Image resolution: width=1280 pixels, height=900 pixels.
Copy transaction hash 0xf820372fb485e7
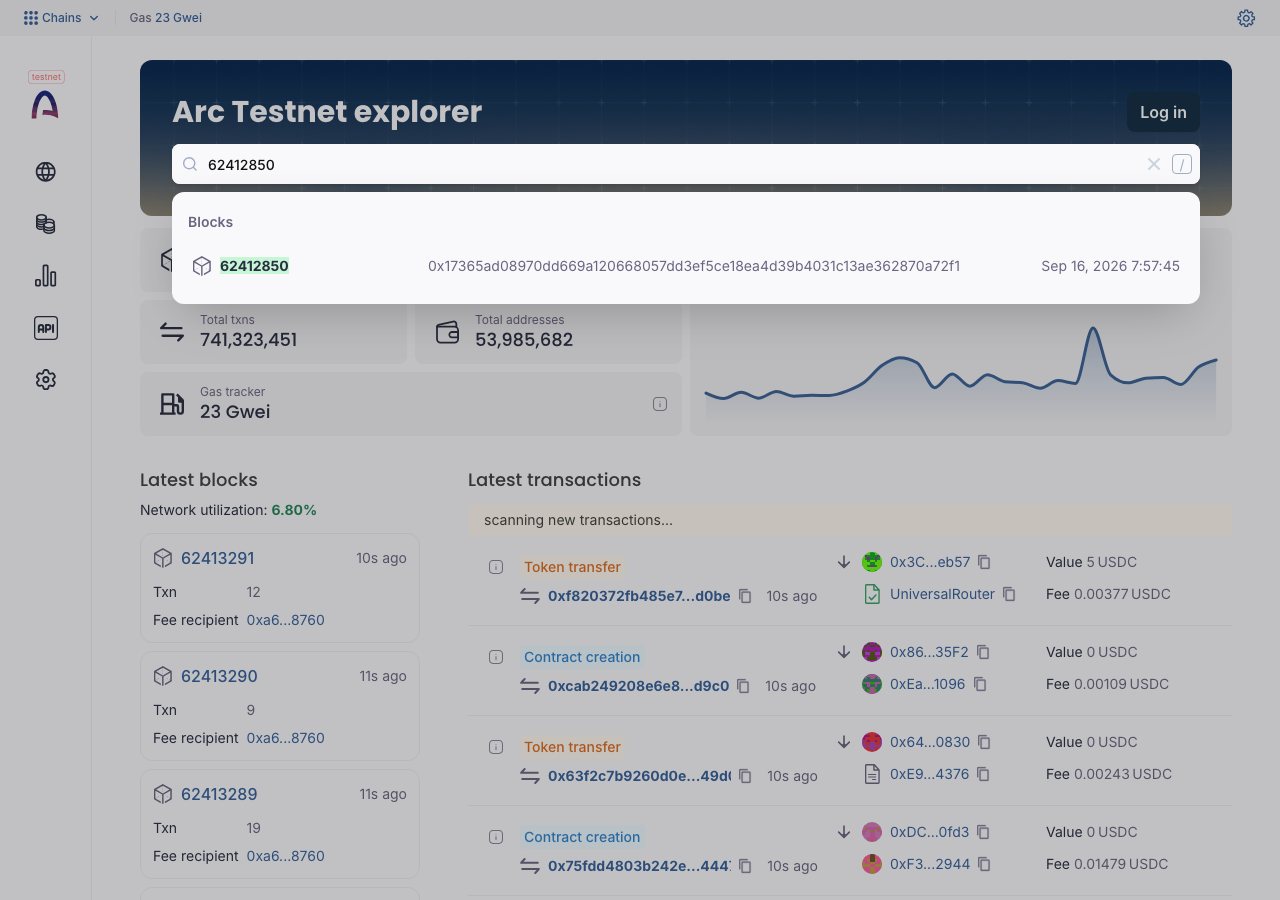pos(745,596)
